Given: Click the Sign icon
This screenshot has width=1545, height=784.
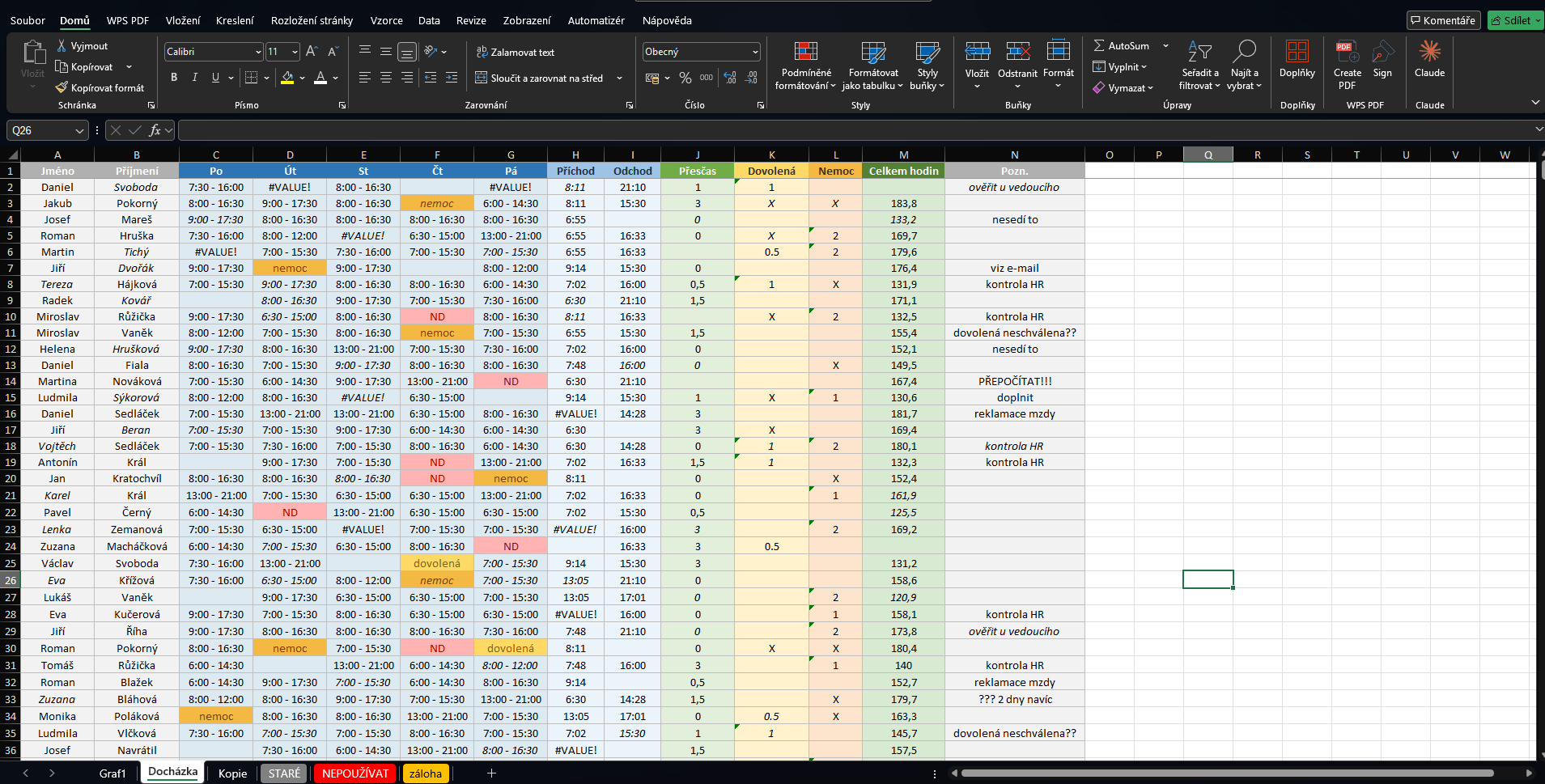Looking at the screenshot, I should coord(1382,52).
